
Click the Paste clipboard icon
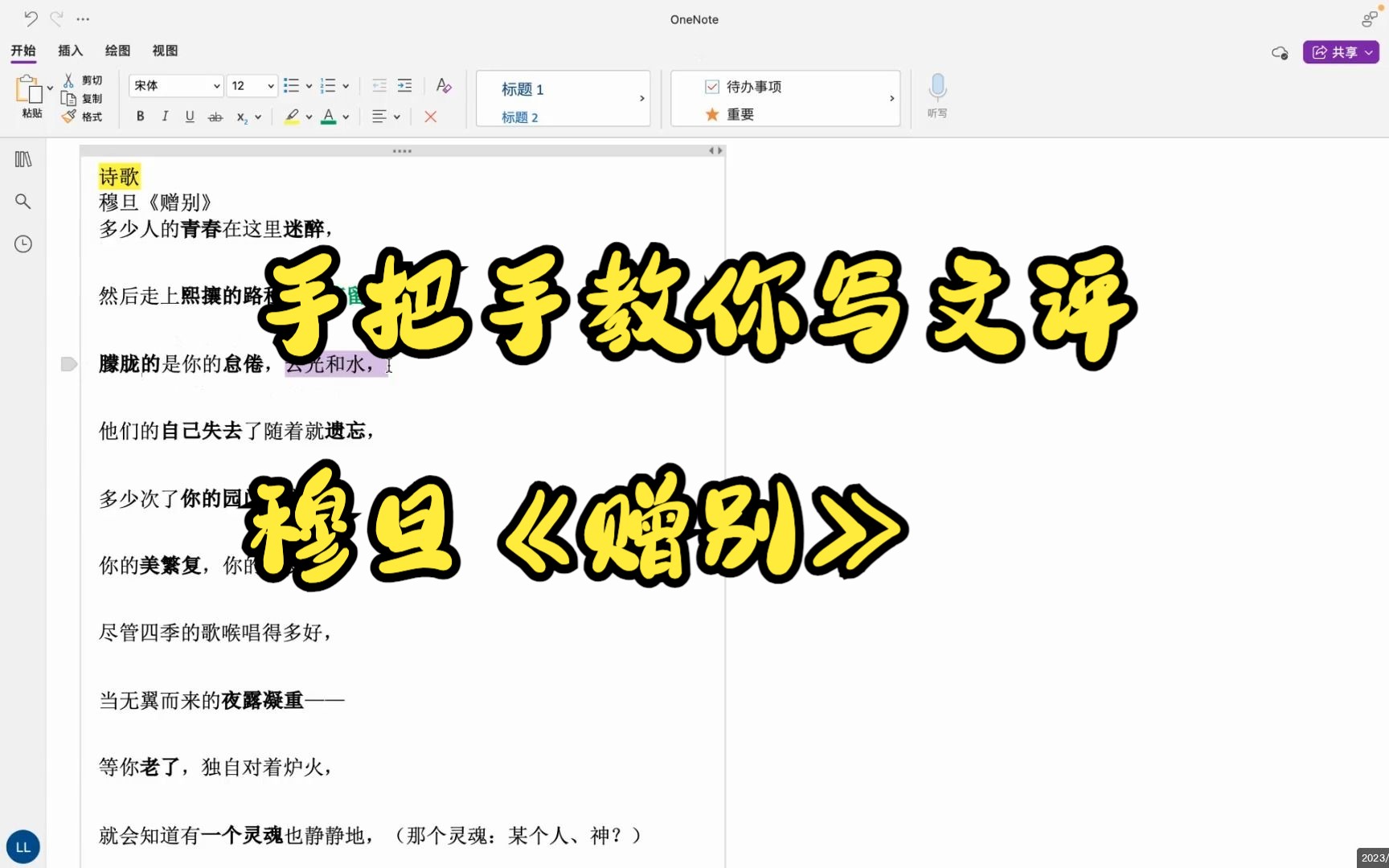tap(30, 88)
